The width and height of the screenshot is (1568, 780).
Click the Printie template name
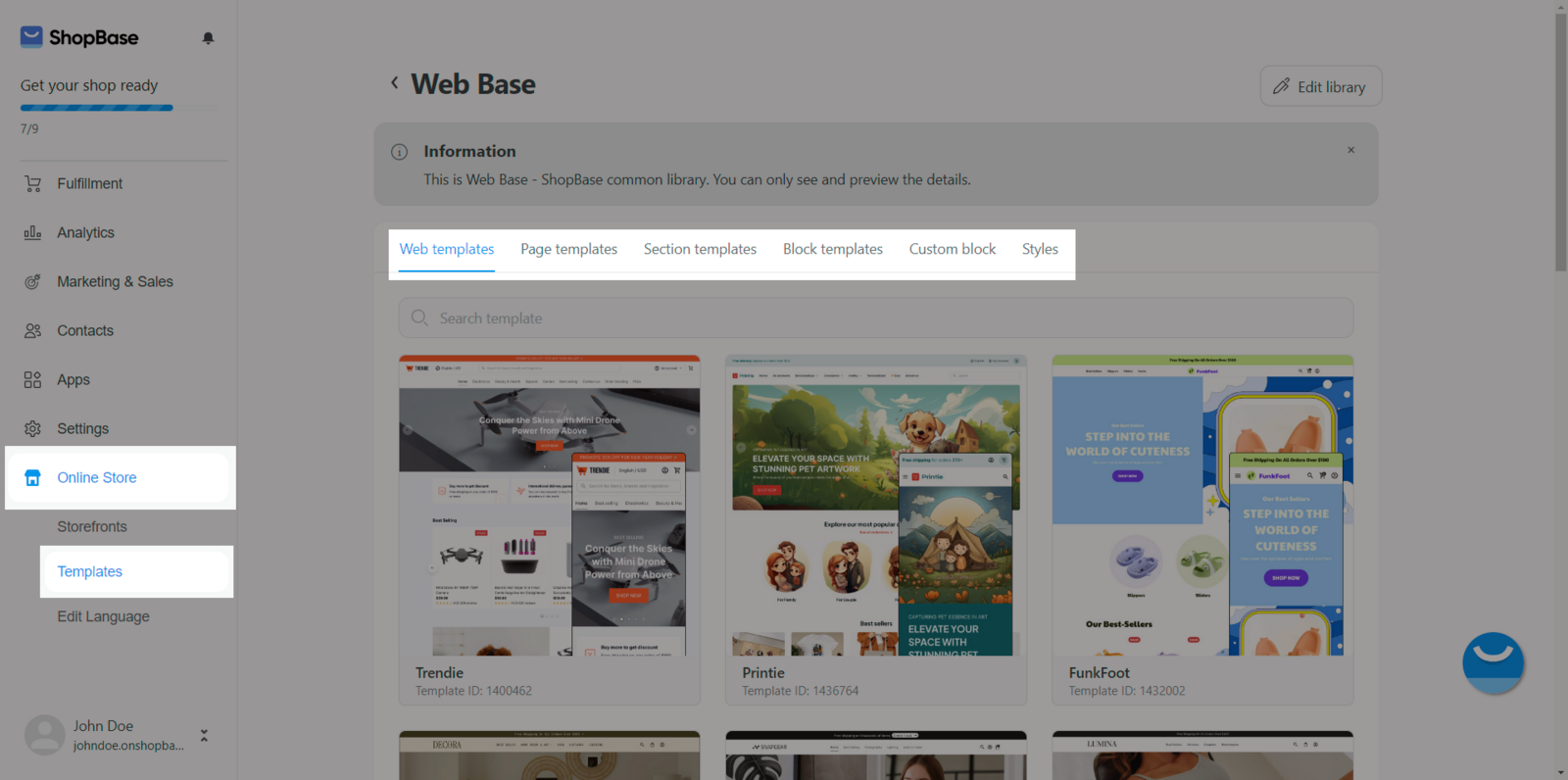click(x=763, y=673)
